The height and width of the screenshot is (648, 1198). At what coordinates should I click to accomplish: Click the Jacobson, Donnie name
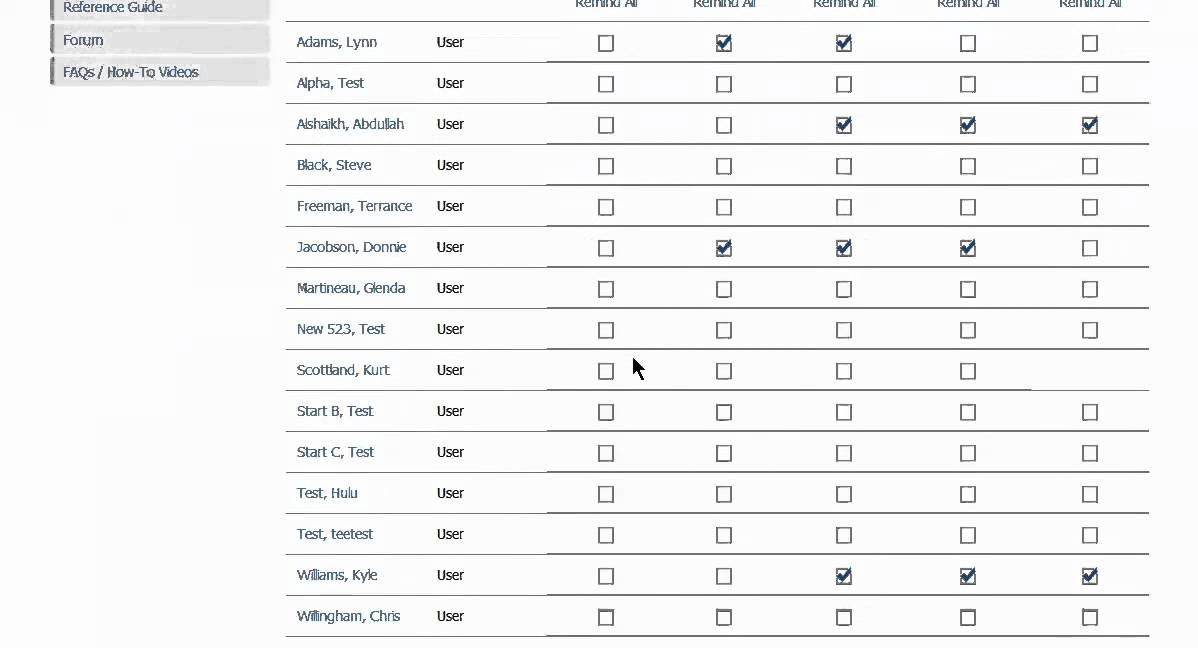351,247
